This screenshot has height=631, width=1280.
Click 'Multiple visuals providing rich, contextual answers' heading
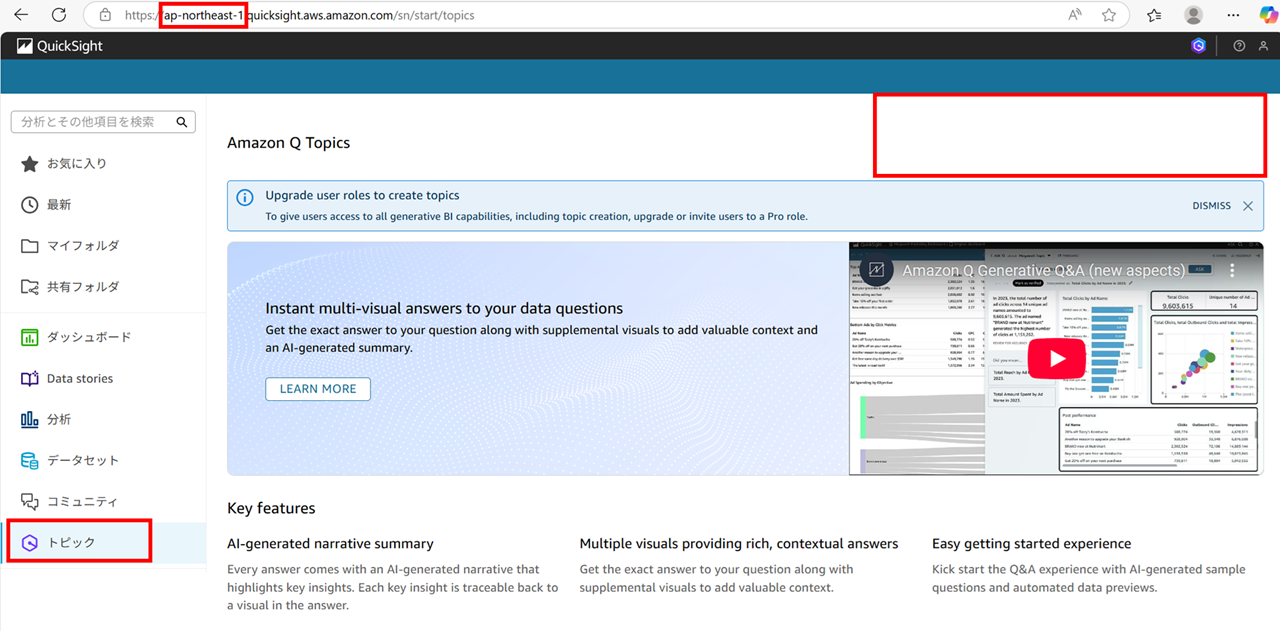(x=739, y=544)
